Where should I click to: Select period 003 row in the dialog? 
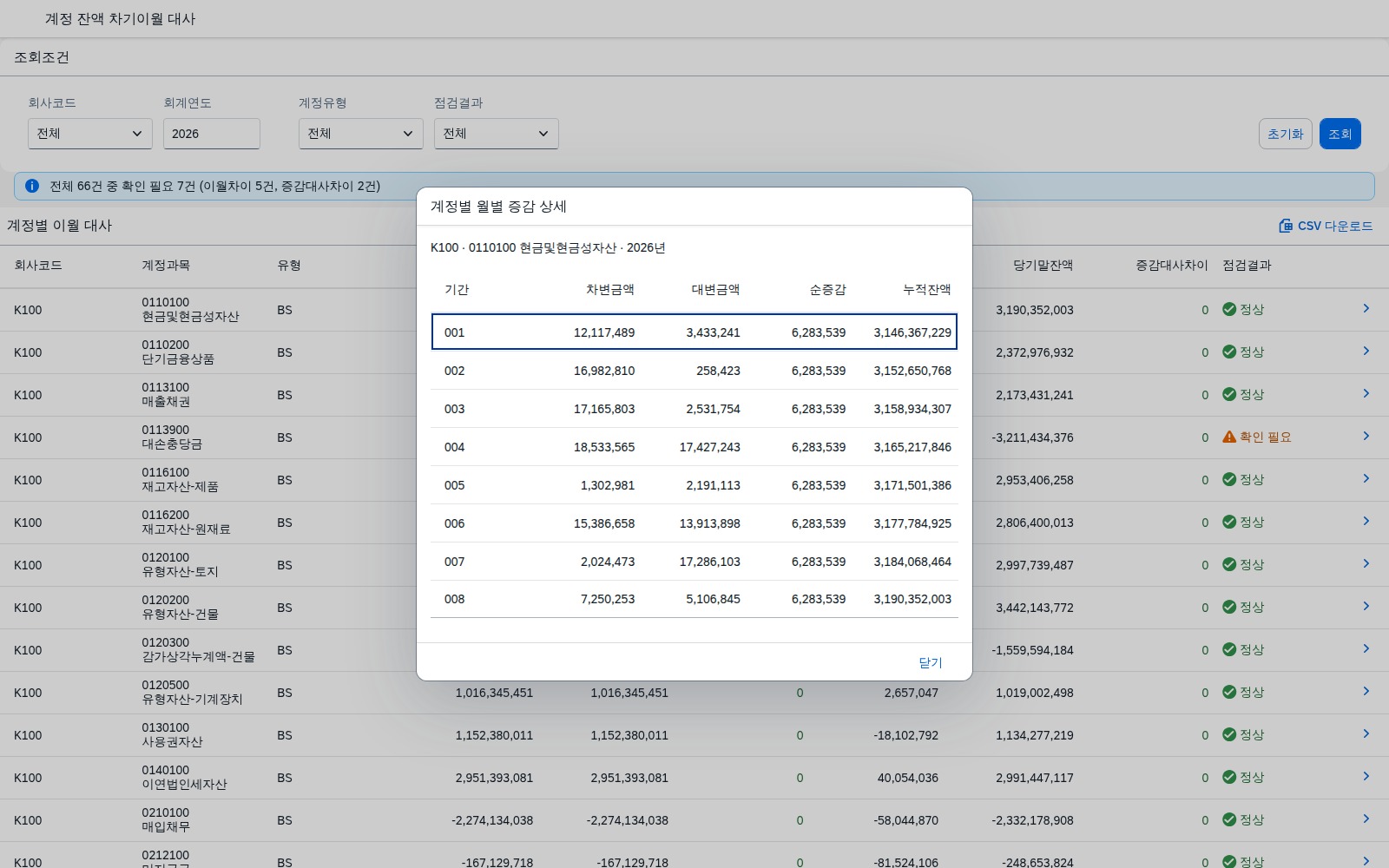pyautogui.click(x=694, y=409)
